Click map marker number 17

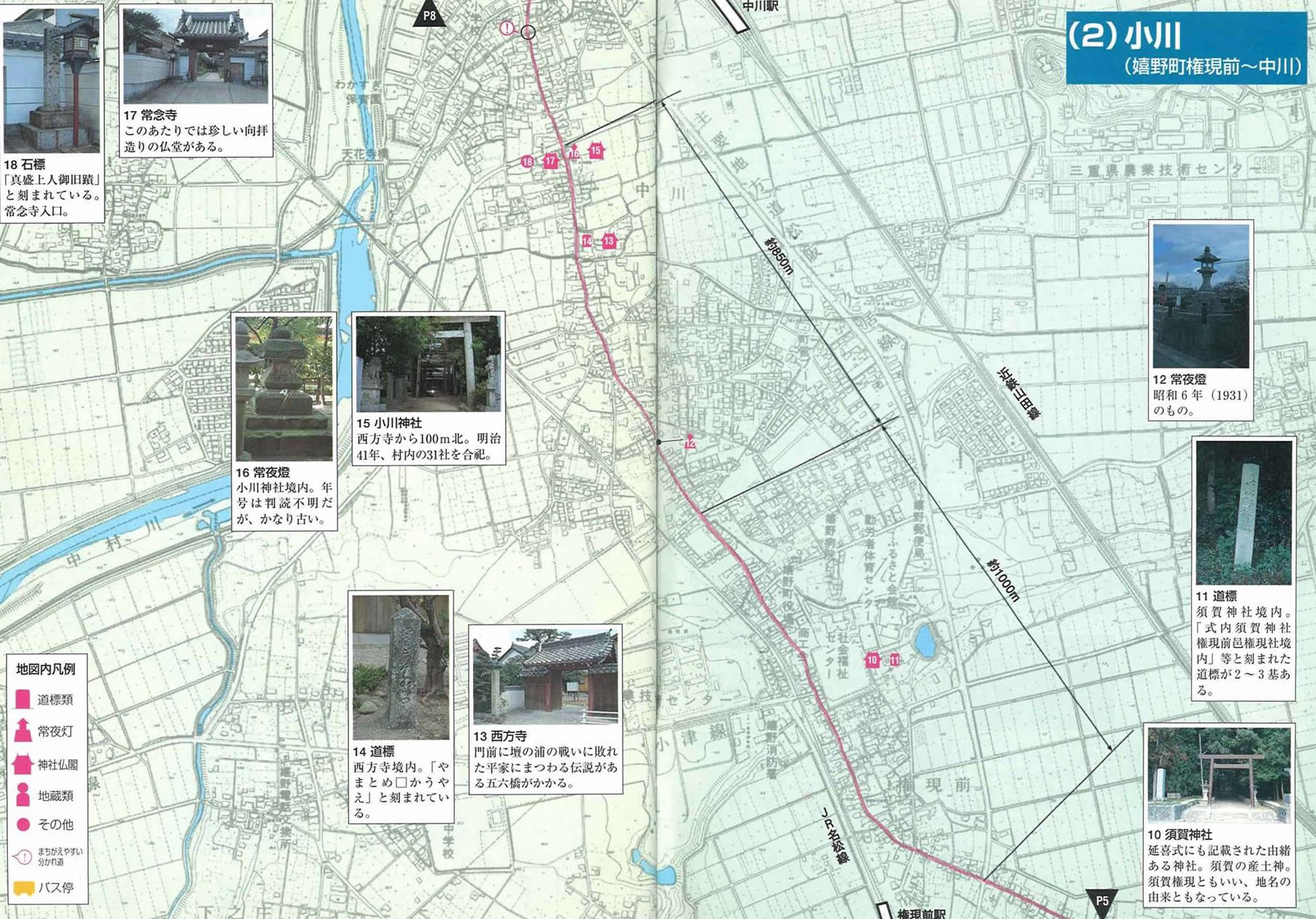[x=550, y=161]
